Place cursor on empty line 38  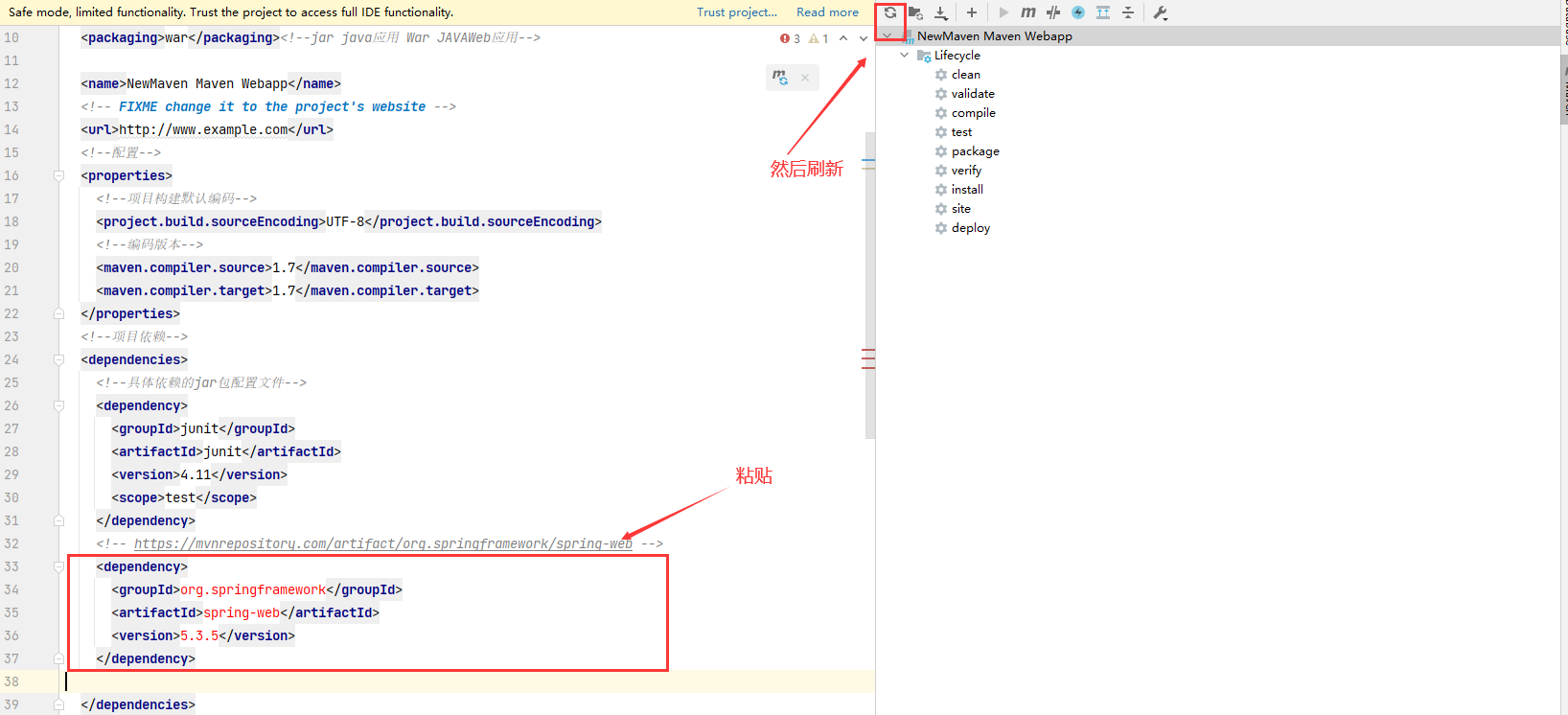[470, 681]
